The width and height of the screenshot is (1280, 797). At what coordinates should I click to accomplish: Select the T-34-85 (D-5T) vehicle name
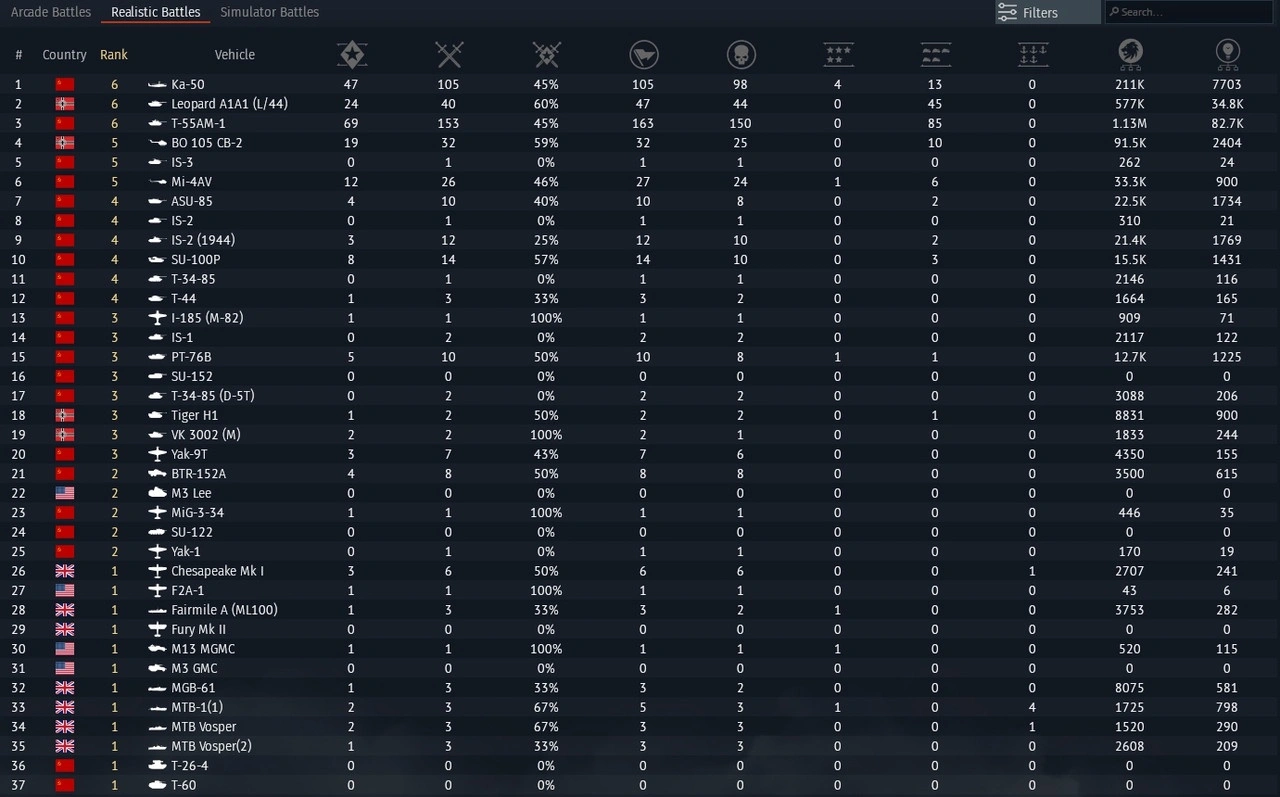(x=213, y=396)
